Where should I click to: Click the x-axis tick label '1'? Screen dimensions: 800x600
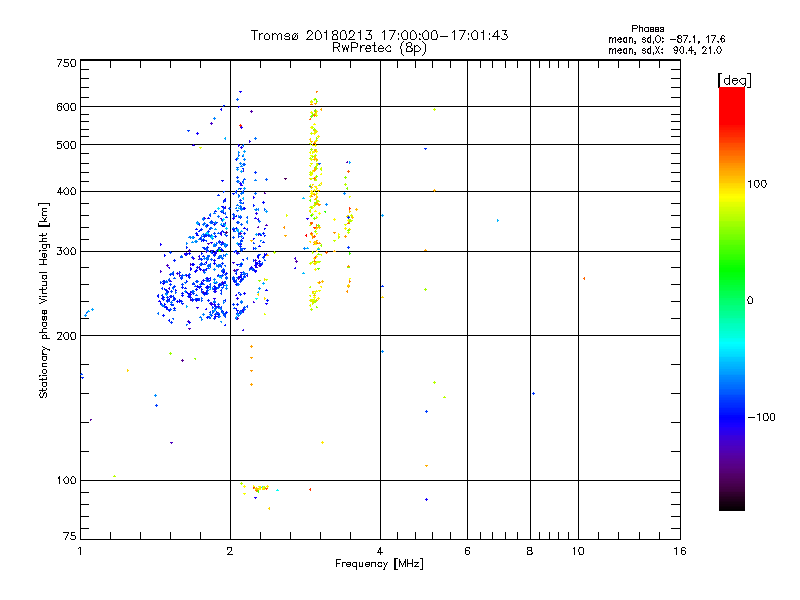(x=80, y=551)
